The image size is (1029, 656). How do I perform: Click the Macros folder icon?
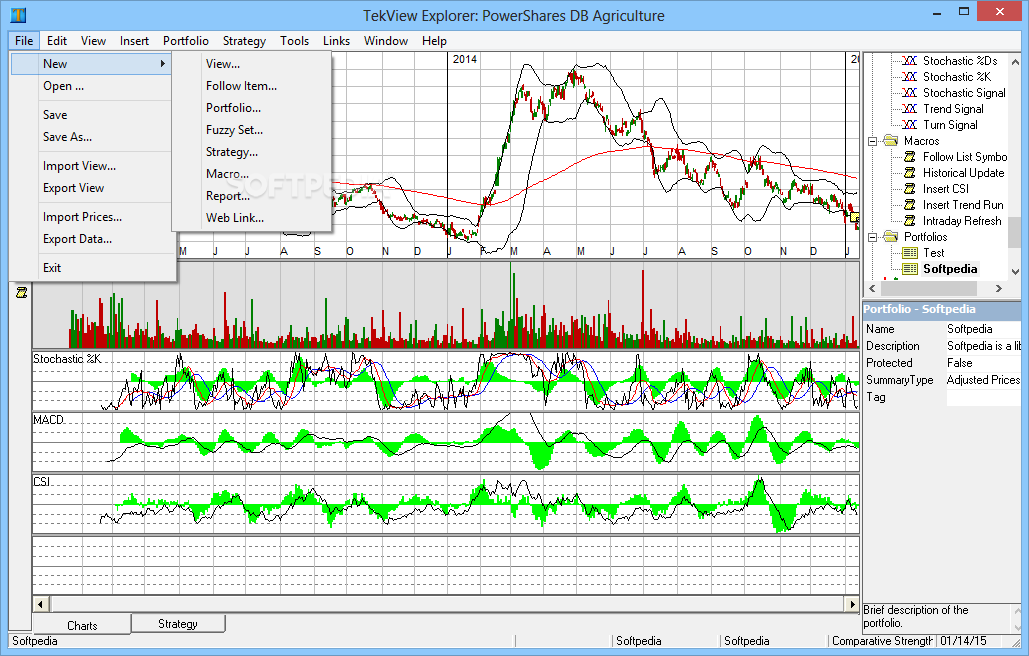[891, 140]
